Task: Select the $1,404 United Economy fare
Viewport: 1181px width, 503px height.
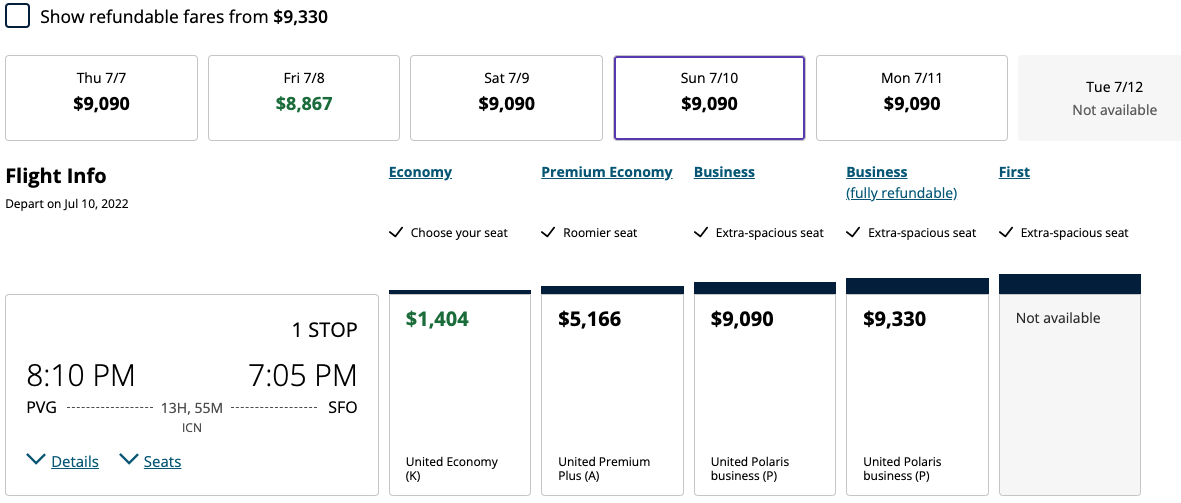Action: point(460,392)
